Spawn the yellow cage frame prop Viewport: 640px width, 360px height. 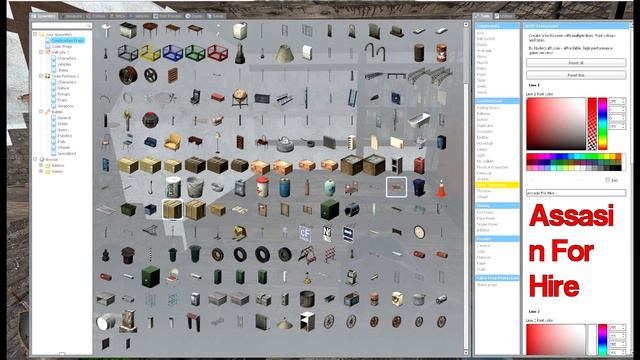[150, 53]
